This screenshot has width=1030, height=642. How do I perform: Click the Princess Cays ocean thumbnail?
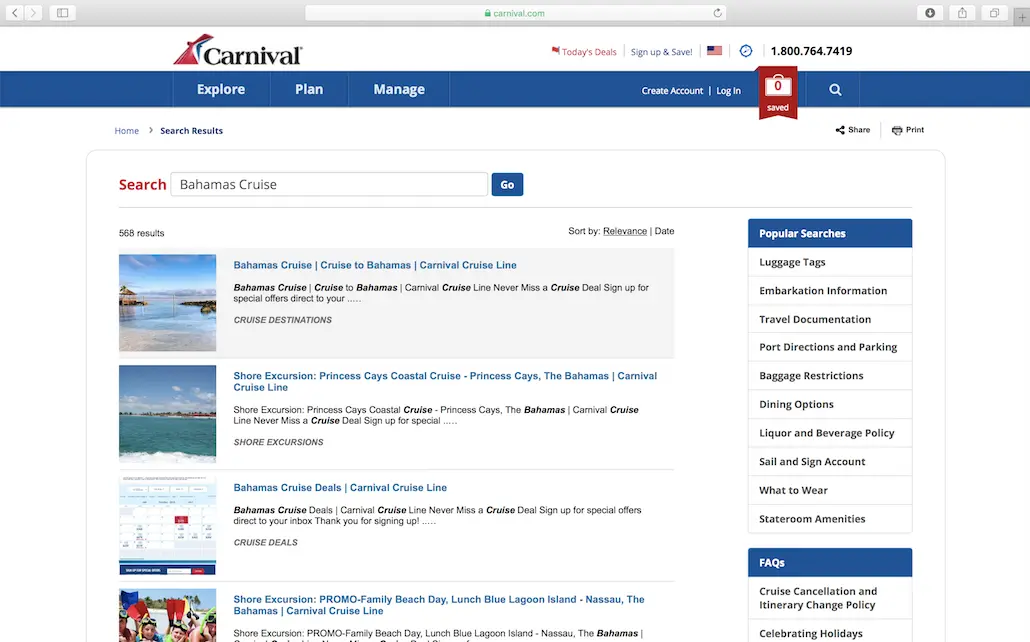coord(168,414)
